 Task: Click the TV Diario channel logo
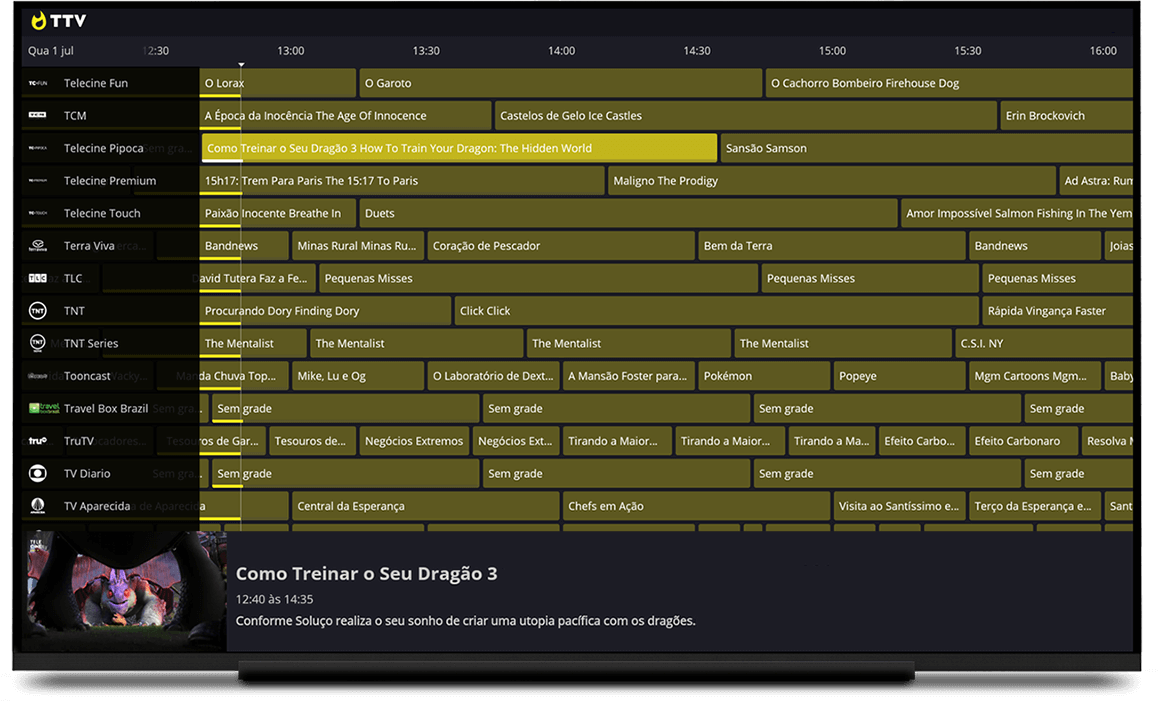pos(38,473)
